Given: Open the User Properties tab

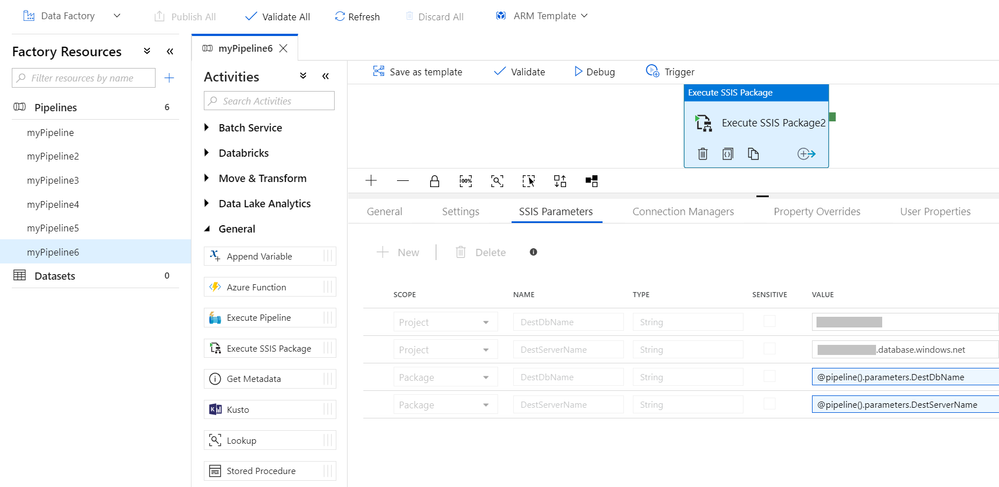Looking at the screenshot, I should click(935, 212).
